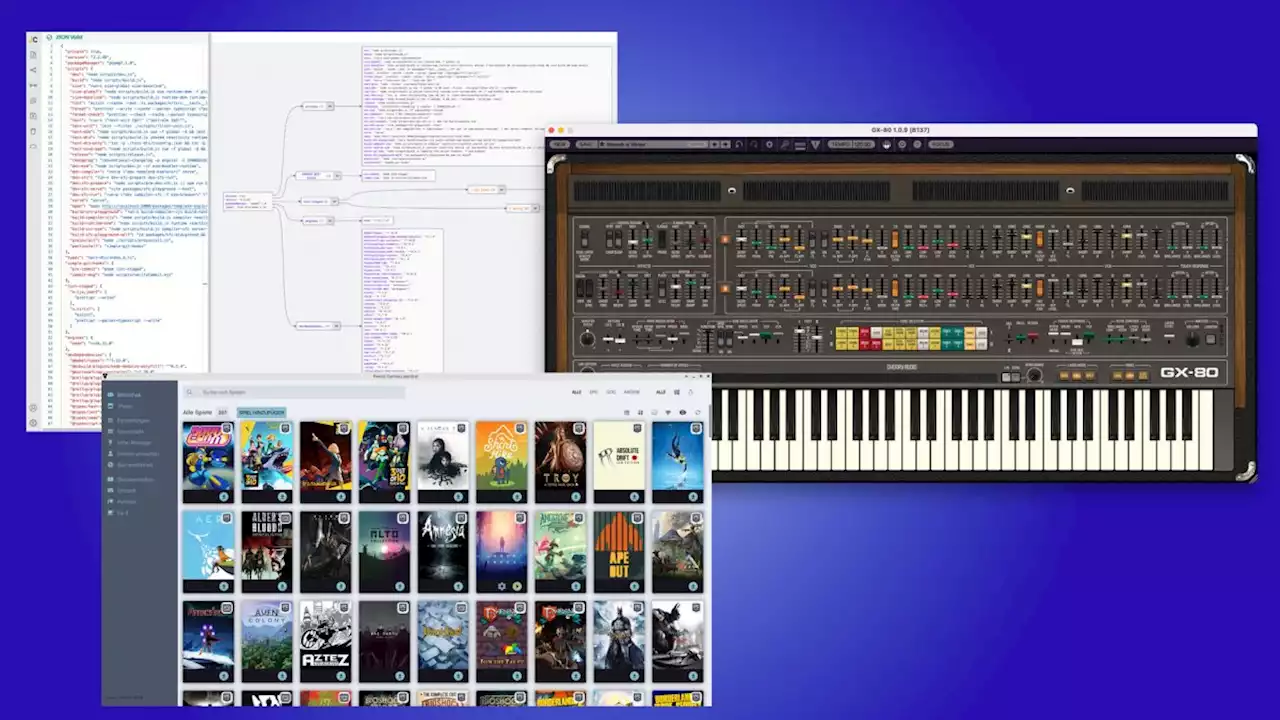Screen dimensions: 1280x720
Task: Click the magnifier icon in GX-80 toolbar
Action: (785, 145)
